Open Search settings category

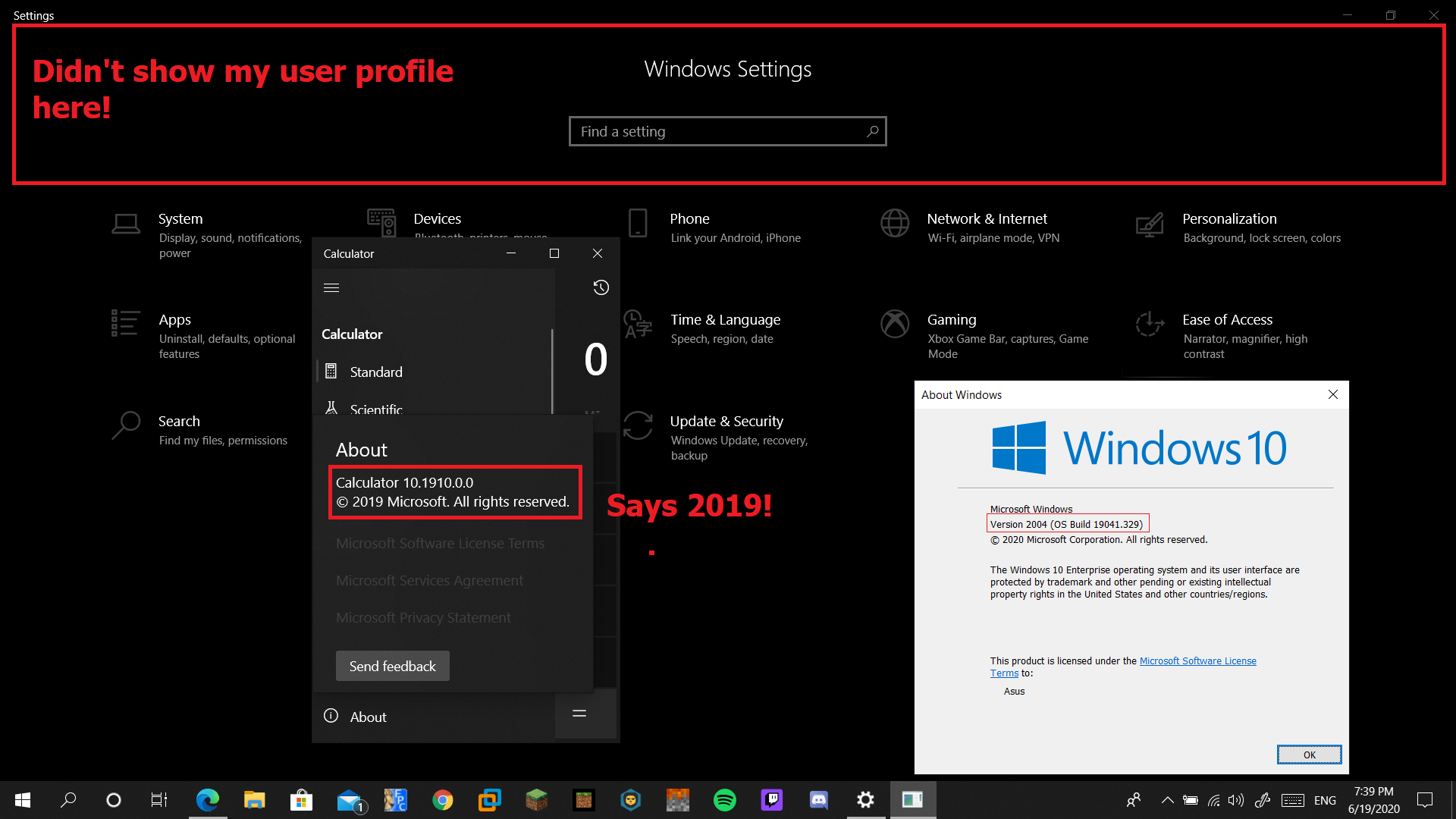(199, 430)
